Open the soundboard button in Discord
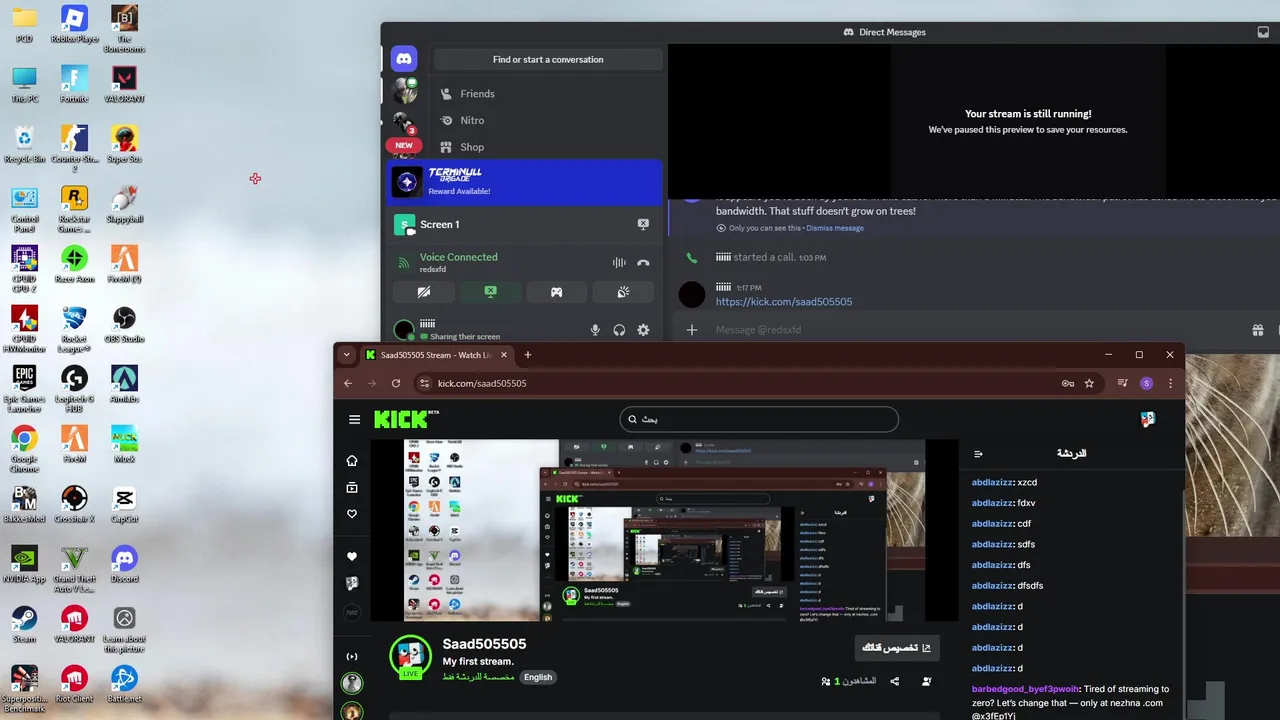The width and height of the screenshot is (1280, 720). tap(622, 292)
